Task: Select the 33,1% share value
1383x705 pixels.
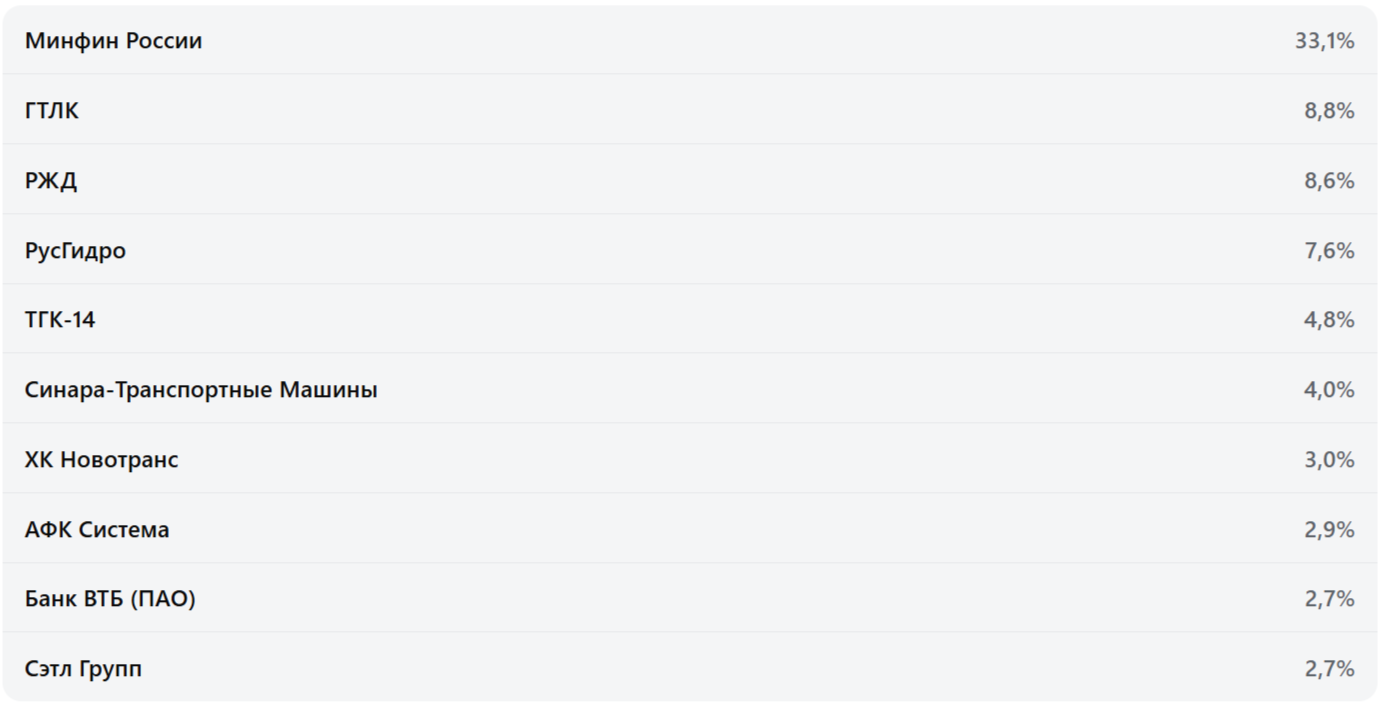Action: point(1324,41)
